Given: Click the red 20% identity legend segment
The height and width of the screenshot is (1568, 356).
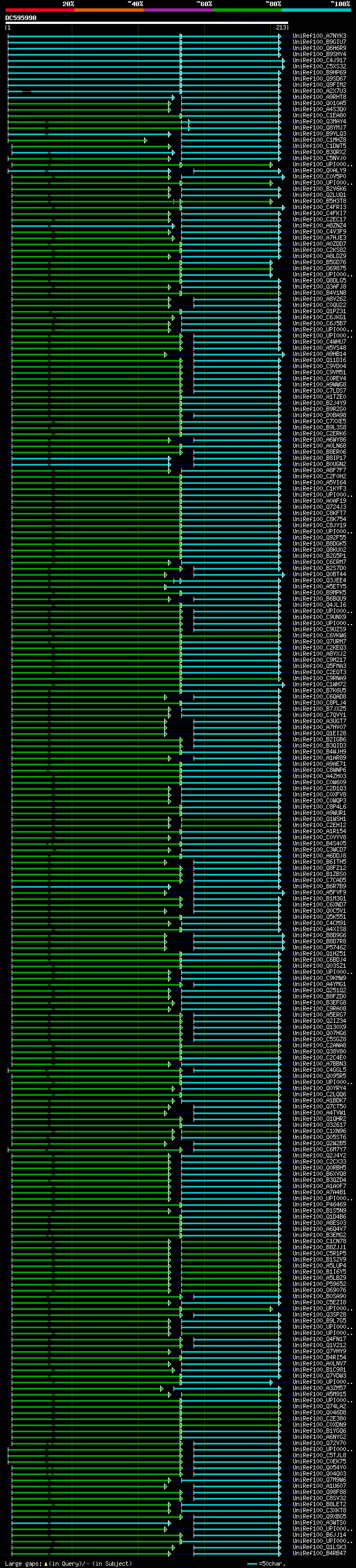Looking at the screenshot, I should point(39,10).
